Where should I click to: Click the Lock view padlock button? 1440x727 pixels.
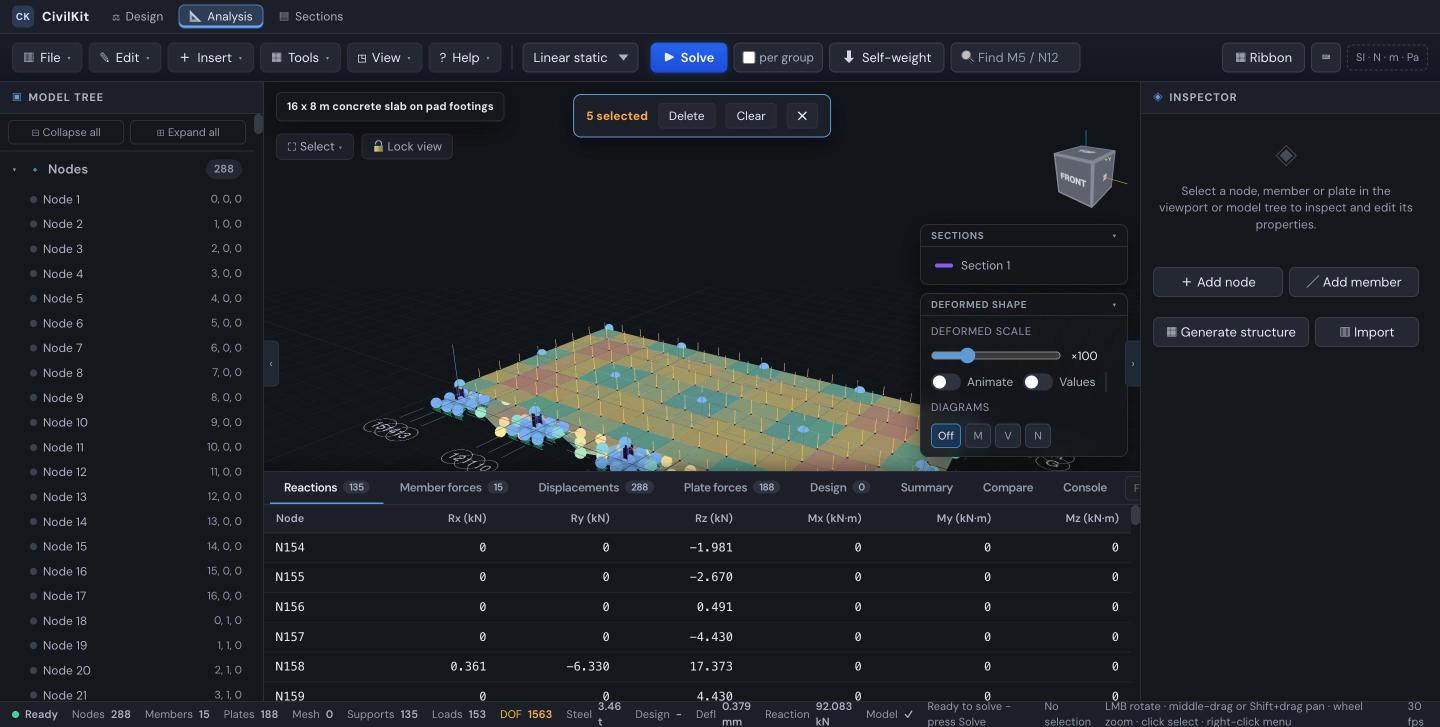407,146
